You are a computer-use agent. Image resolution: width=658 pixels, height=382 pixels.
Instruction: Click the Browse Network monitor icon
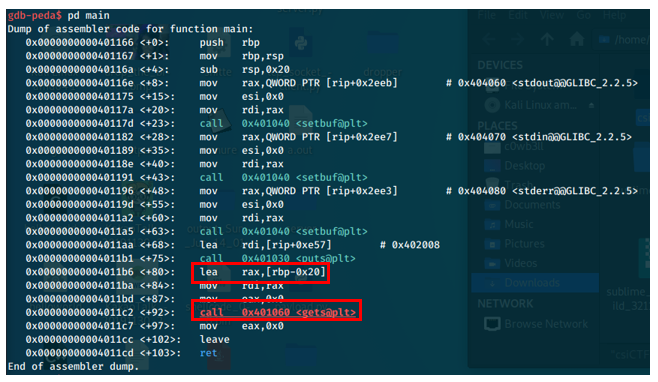click(492, 324)
